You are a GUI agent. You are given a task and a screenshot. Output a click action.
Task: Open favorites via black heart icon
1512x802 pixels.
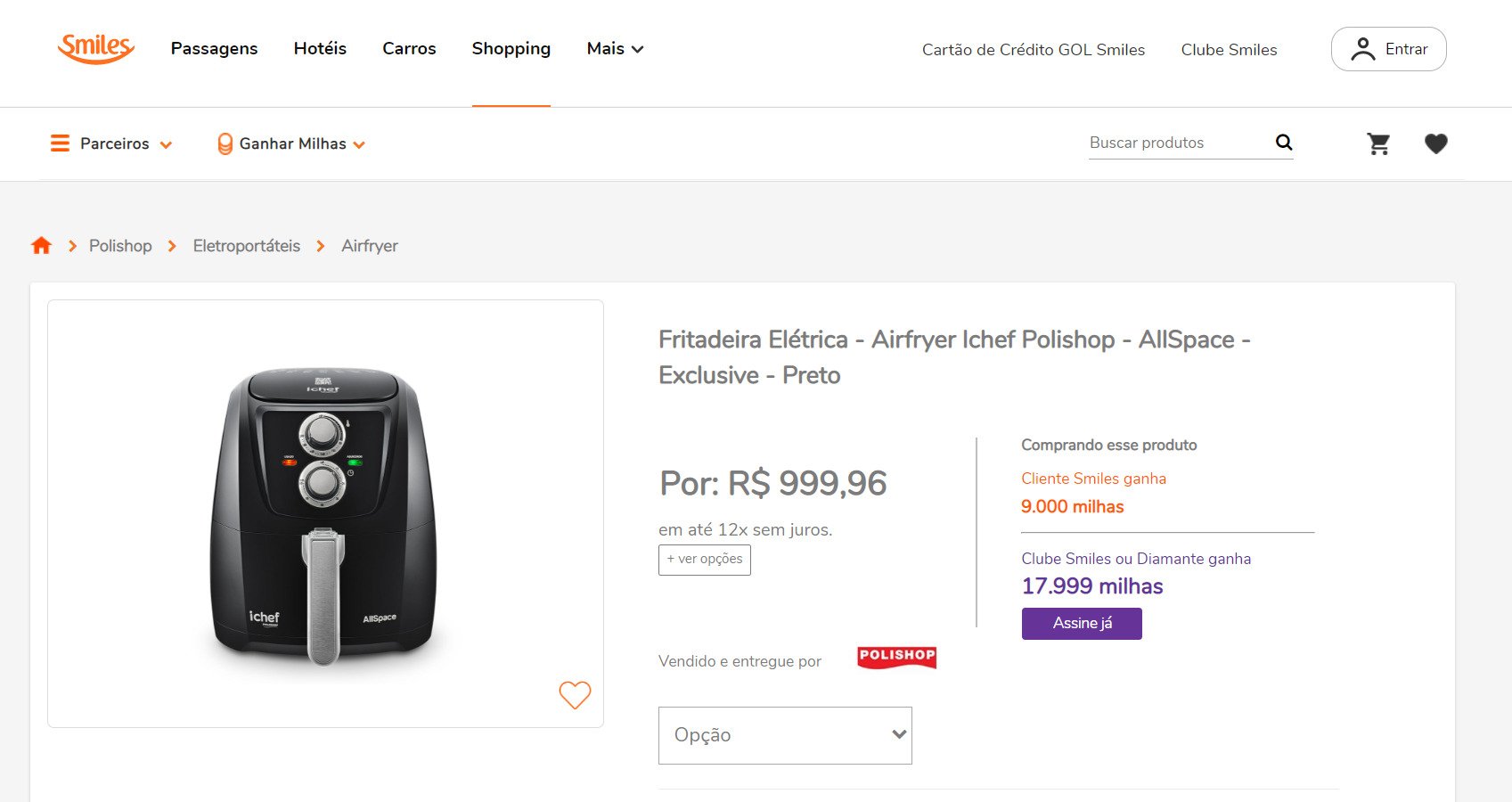(x=1435, y=143)
